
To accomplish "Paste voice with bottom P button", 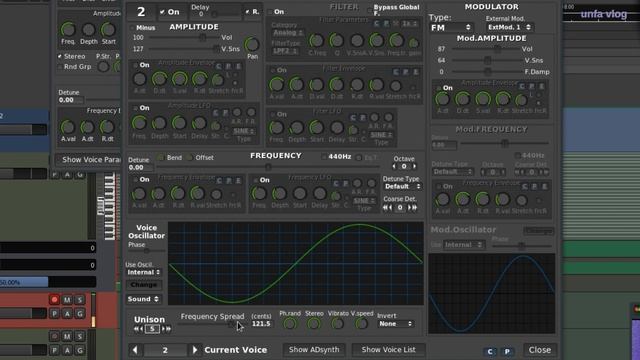I will 507,351.
